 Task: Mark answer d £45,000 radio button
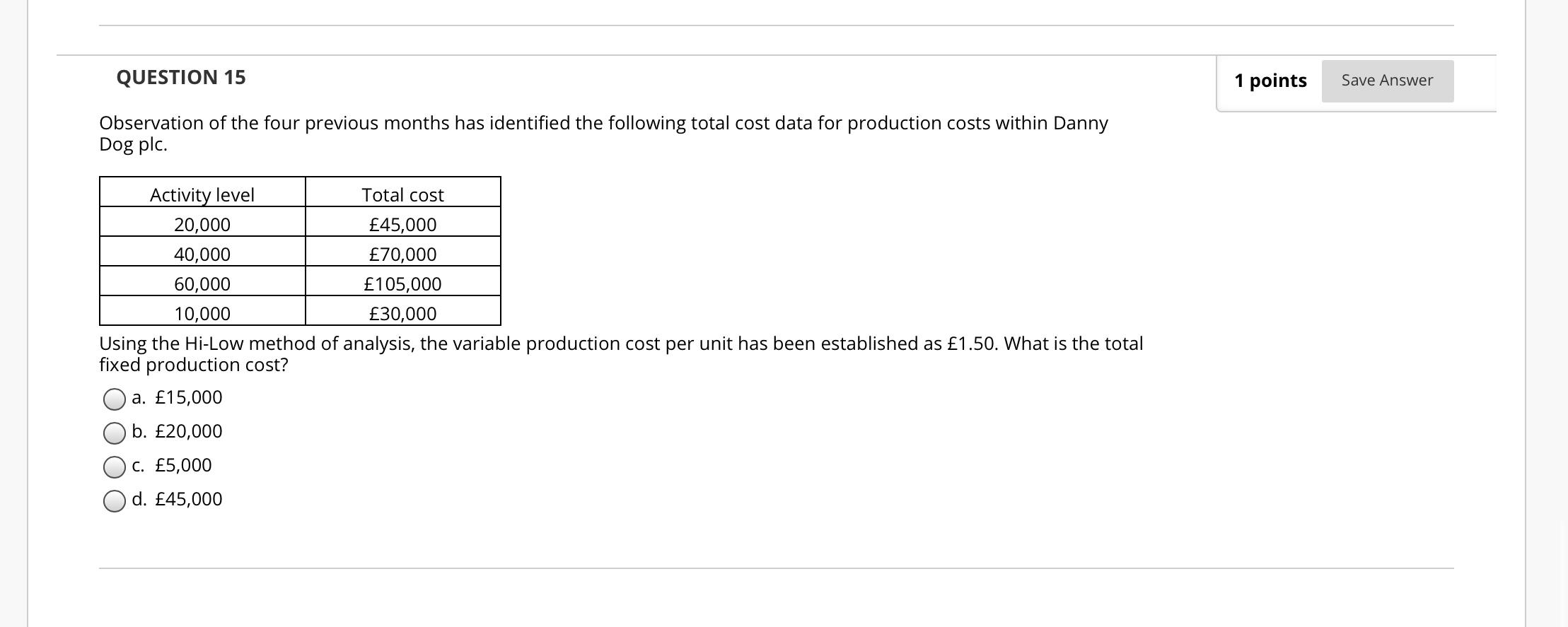(115, 501)
